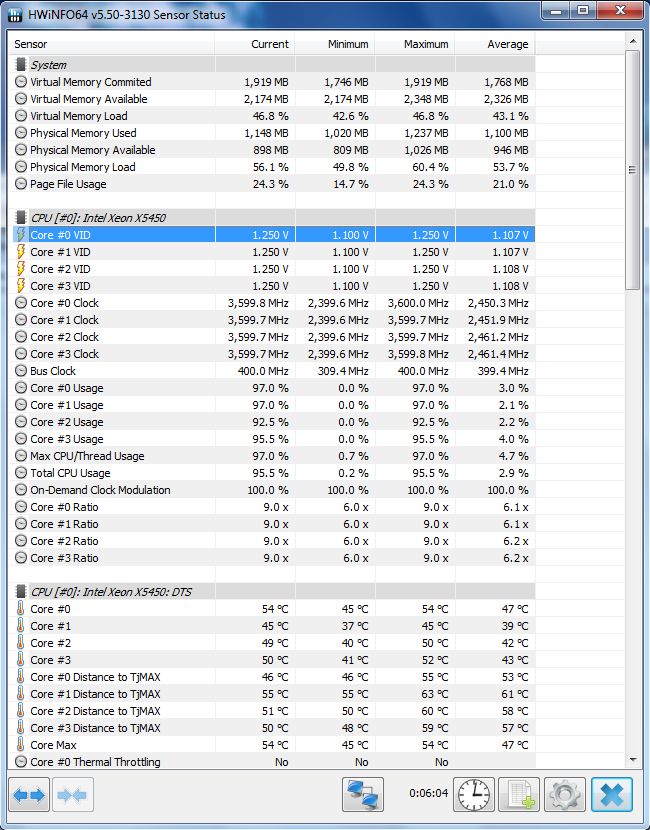
Task: Click the System group chip icon
Action: tap(21, 65)
